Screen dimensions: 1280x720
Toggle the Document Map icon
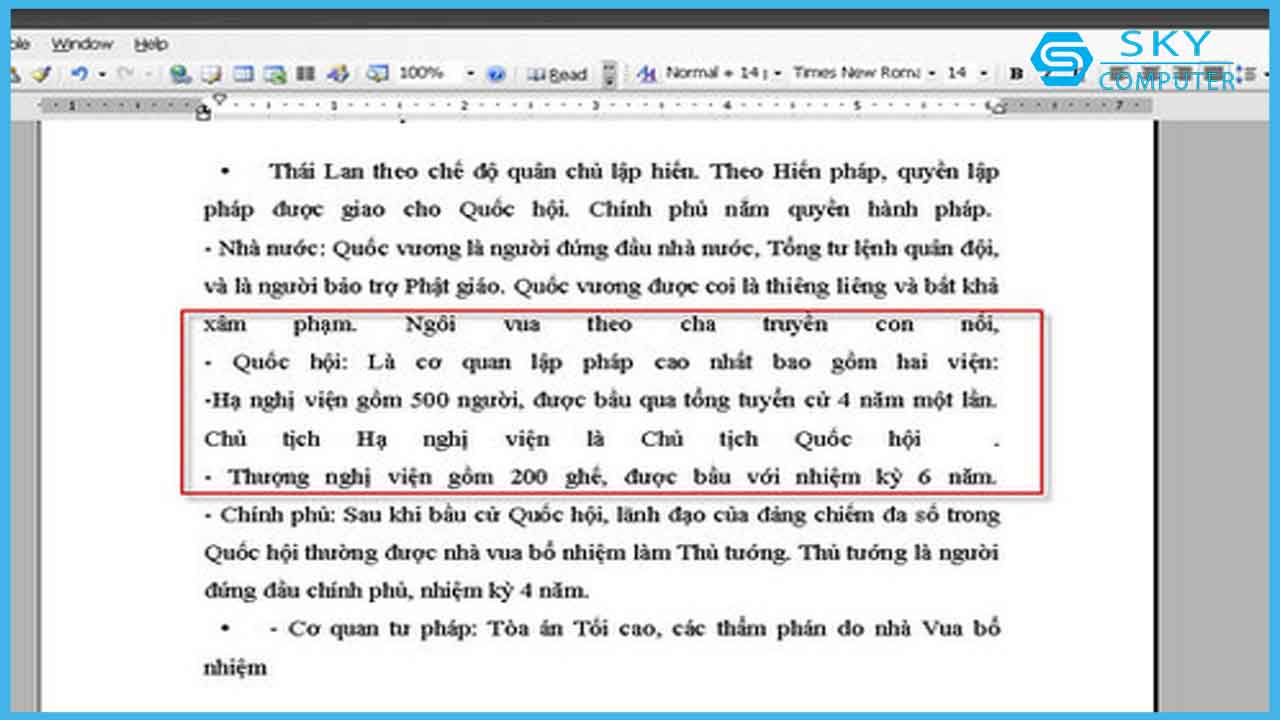point(377,74)
